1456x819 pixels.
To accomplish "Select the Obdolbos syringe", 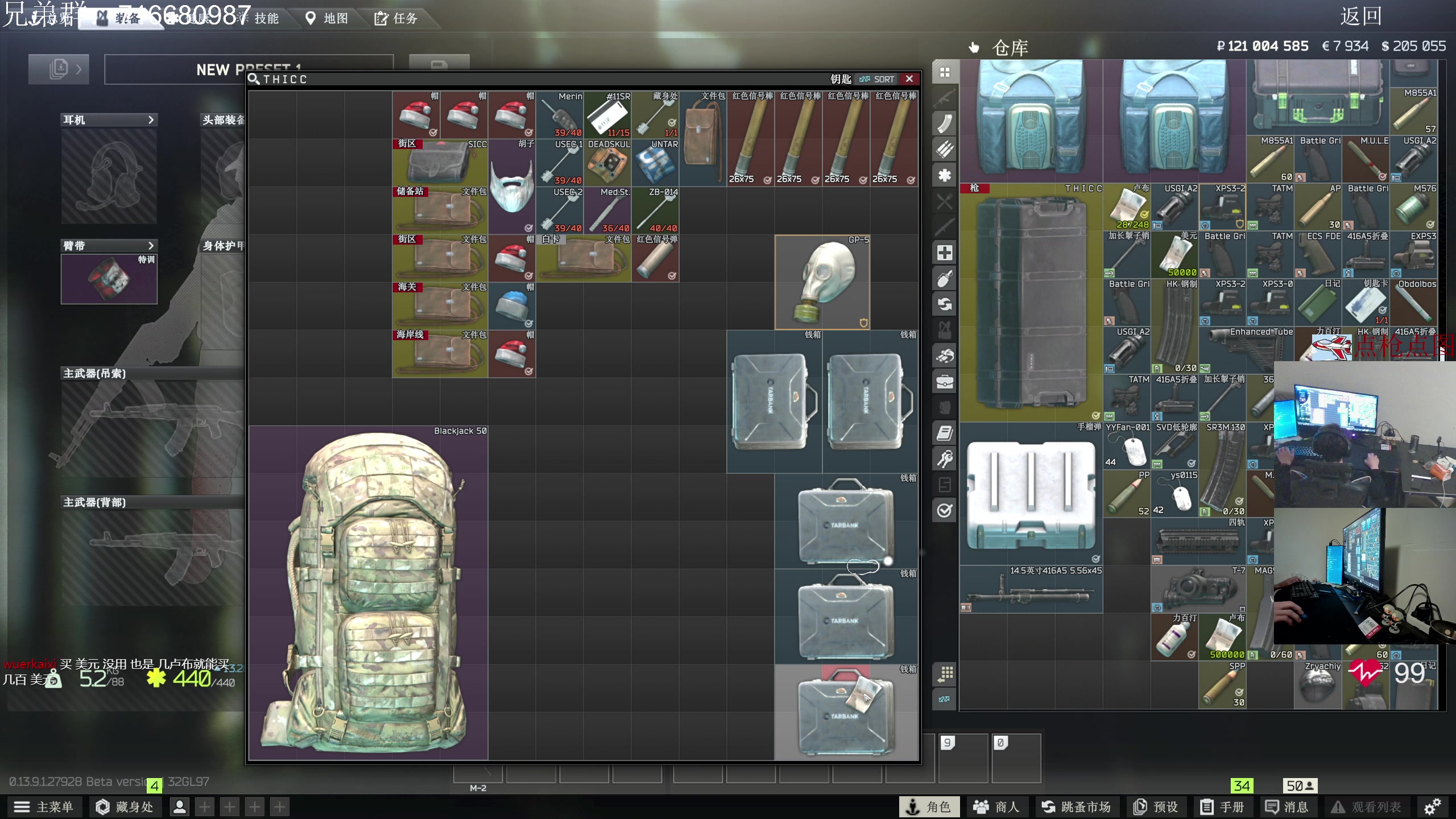I will point(1414,302).
